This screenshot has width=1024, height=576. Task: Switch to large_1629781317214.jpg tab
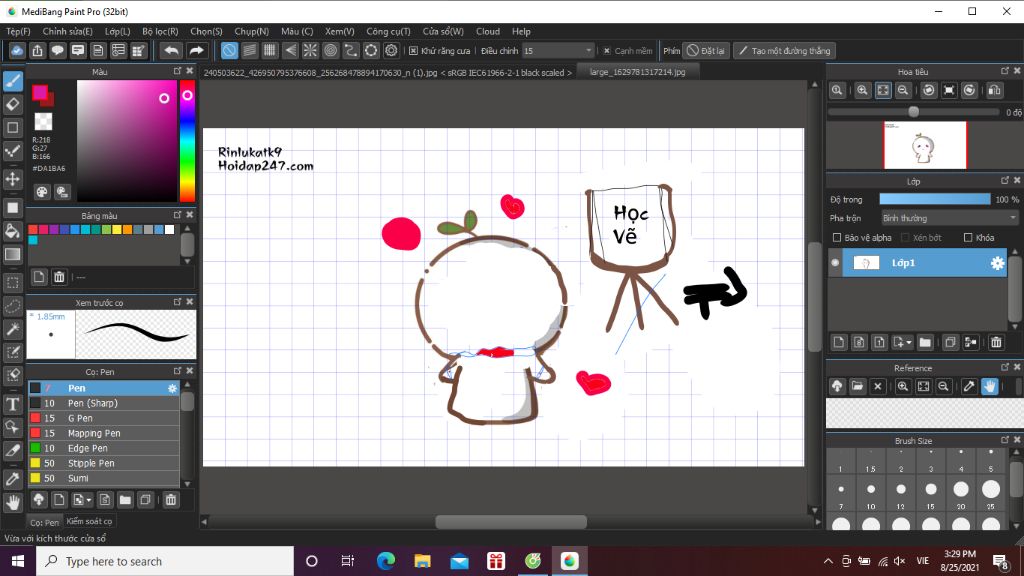[x=637, y=72]
